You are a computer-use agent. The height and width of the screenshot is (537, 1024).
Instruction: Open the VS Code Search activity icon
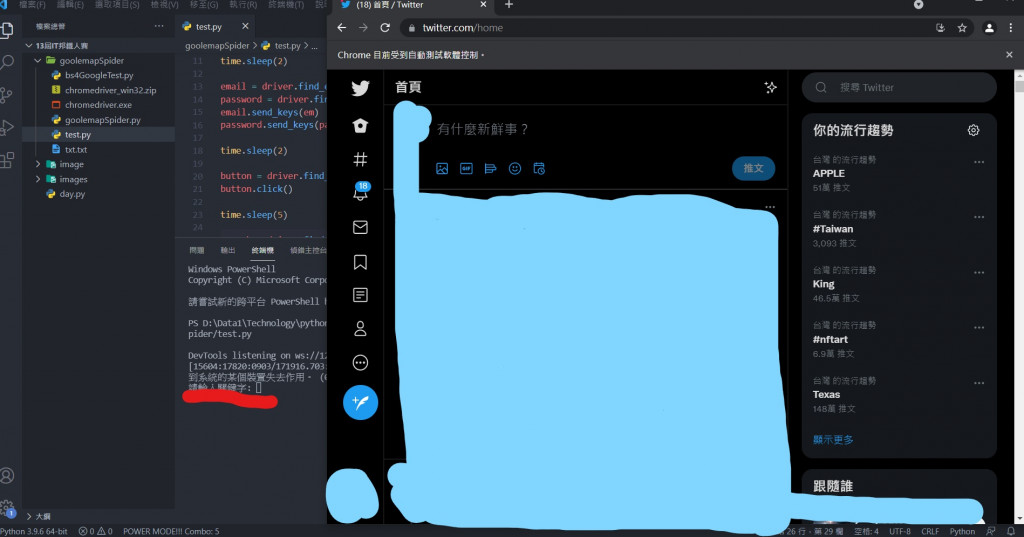7,63
